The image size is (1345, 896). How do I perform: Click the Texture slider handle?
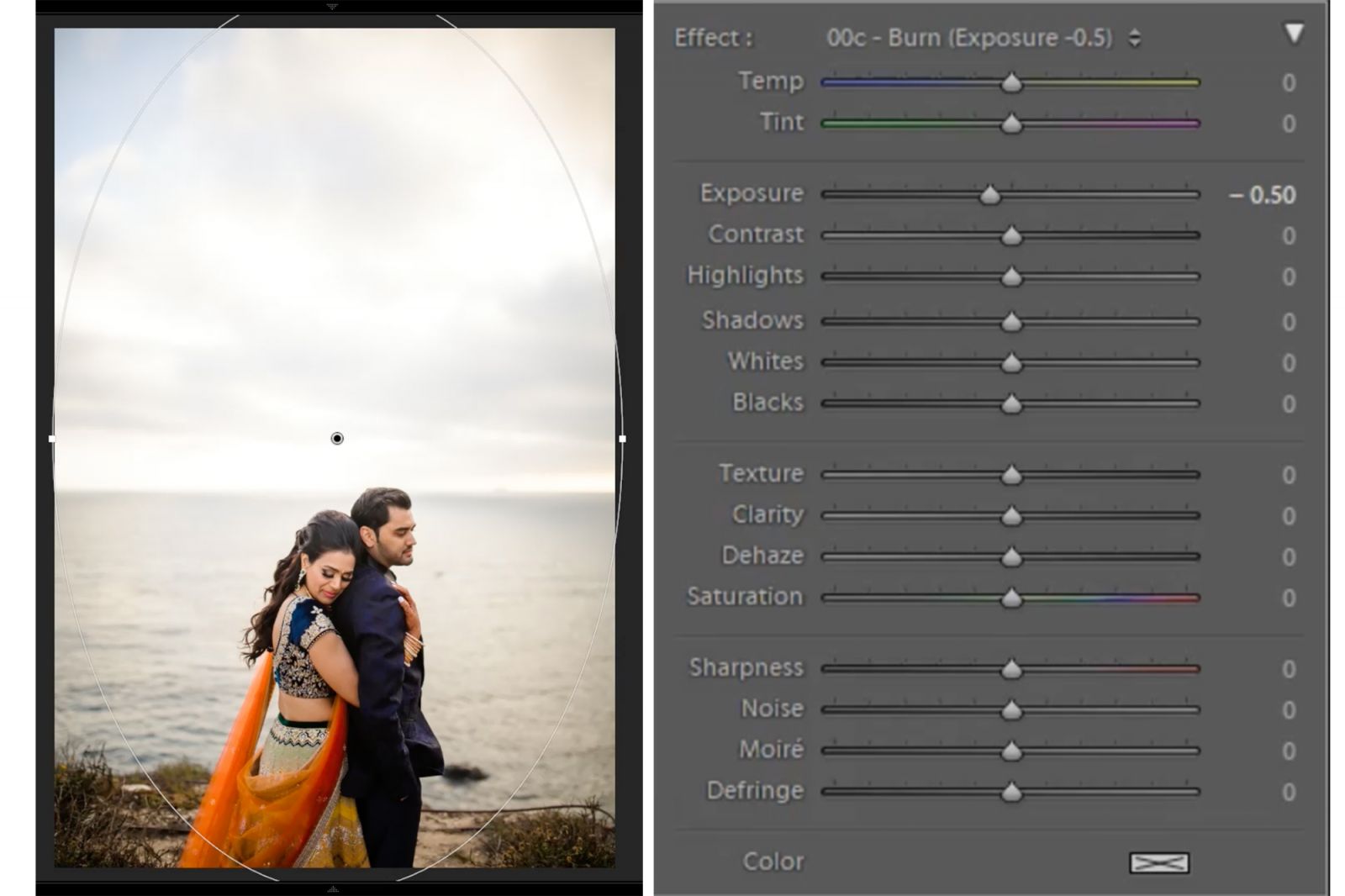pyautogui.click(x=1010, y=473)
